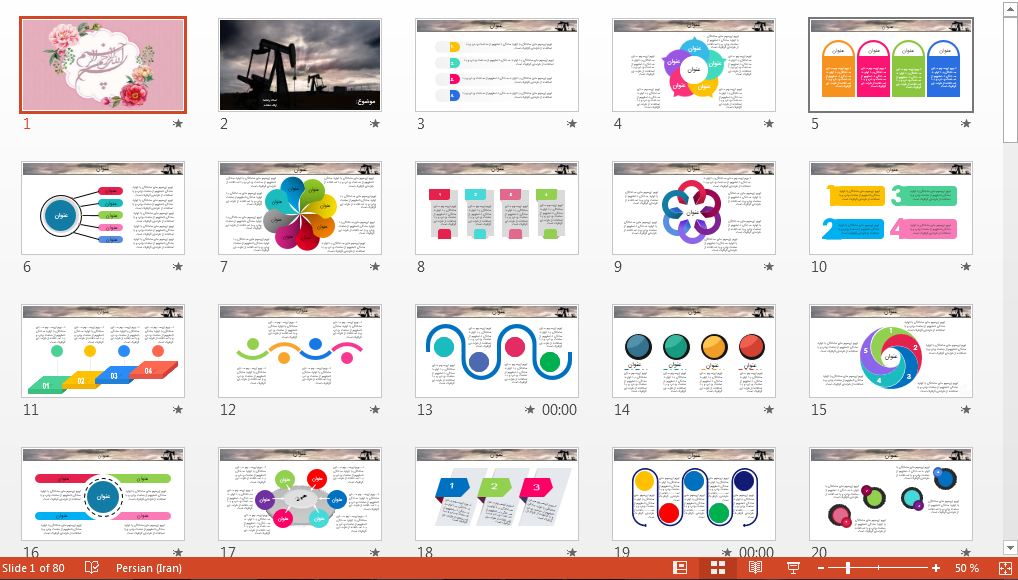Click the scrollbar down arrow

(x=1009, y=548)
